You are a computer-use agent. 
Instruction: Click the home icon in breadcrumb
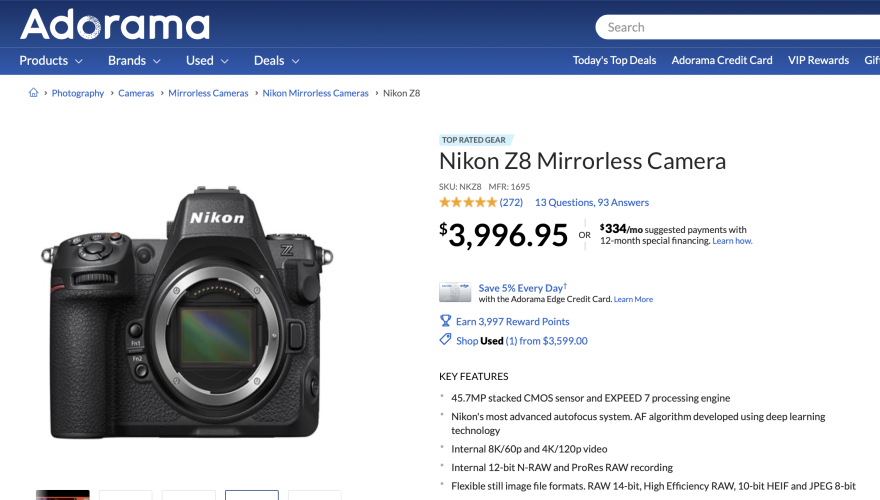pos(34,93)
